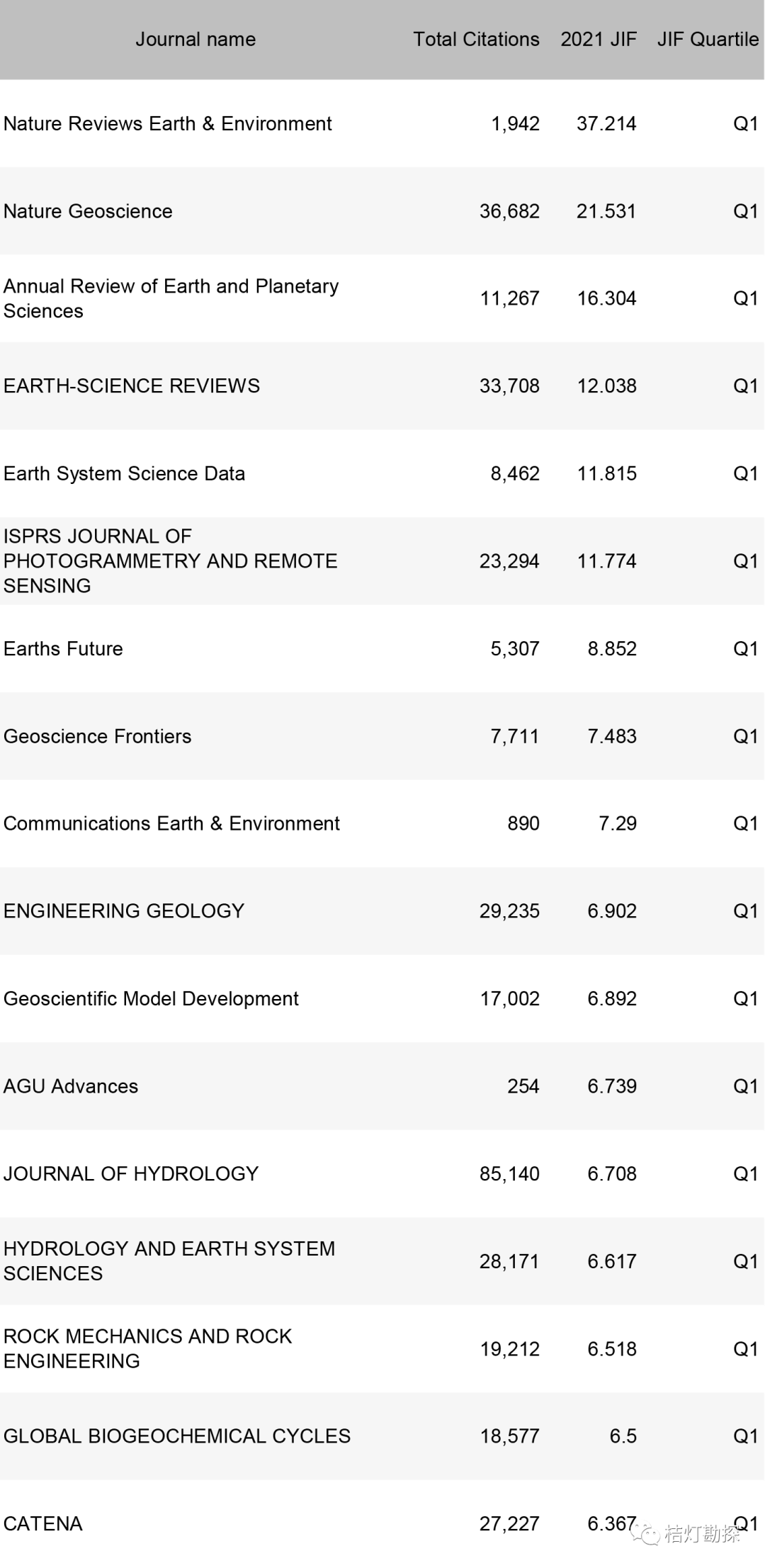Select the ENGINEERING GEOLOGY journal
This screenshot has height=1568, width=765.
124,911
